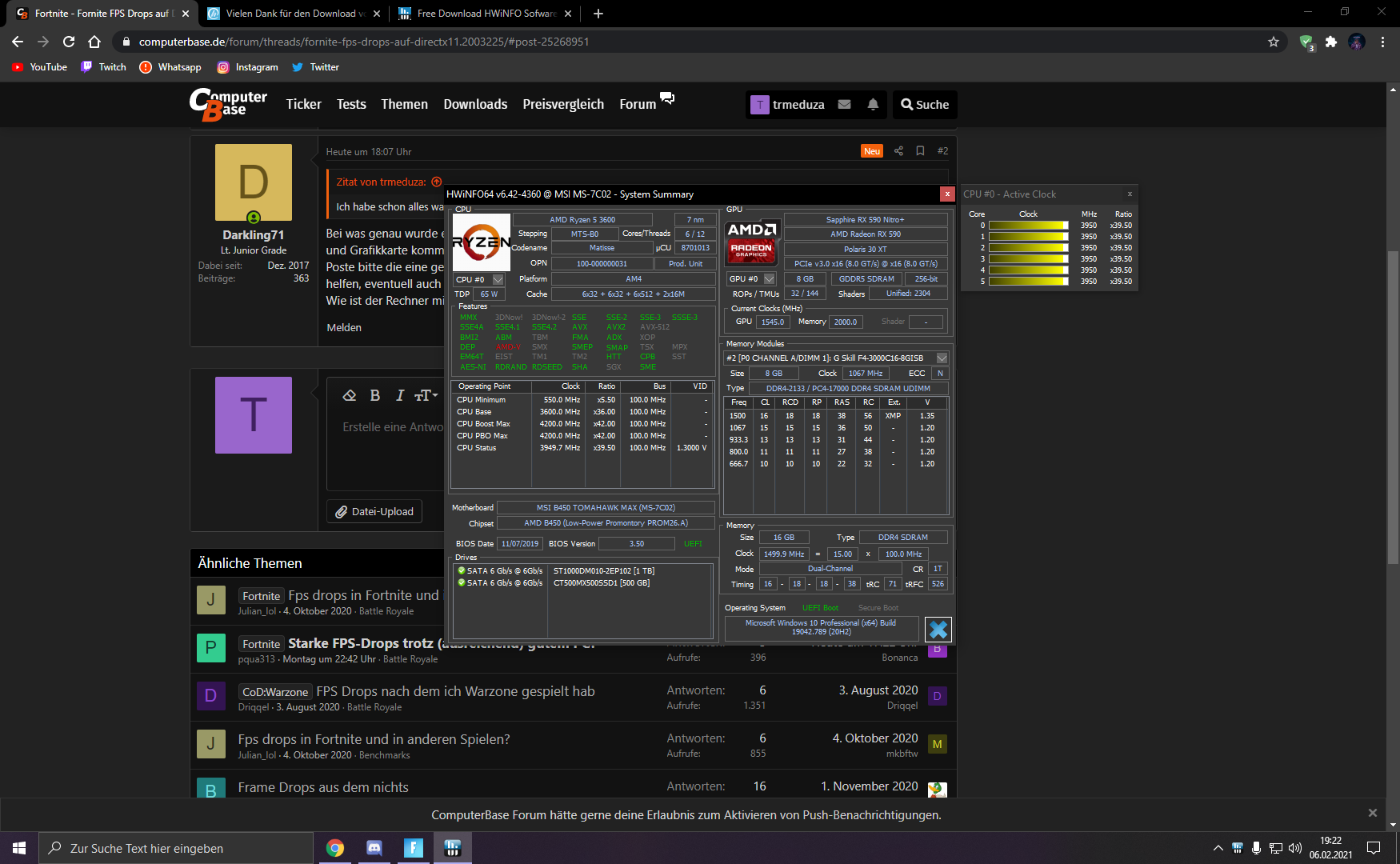
Task: Show hidden system tray icons
Action: pos(1218,848)
